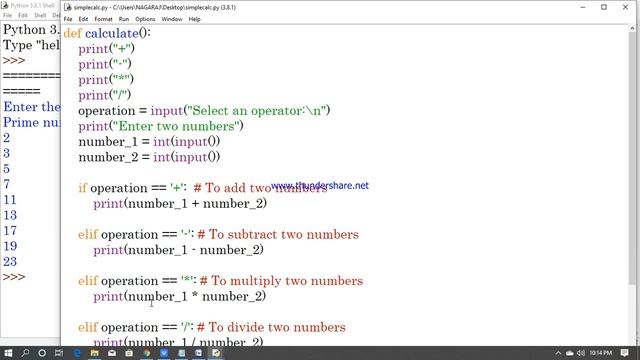Click on 'def calculate():' line
The width and height of the screenshot is (640, 360).
tap(107, 33)
